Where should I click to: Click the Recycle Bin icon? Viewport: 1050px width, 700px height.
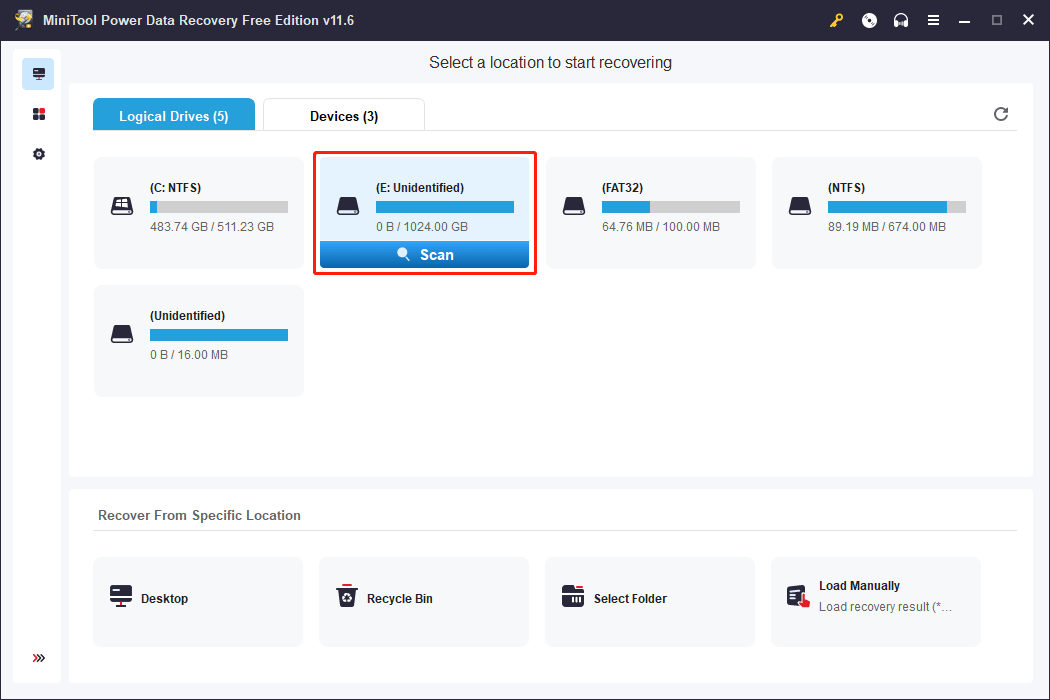[347, 596]
